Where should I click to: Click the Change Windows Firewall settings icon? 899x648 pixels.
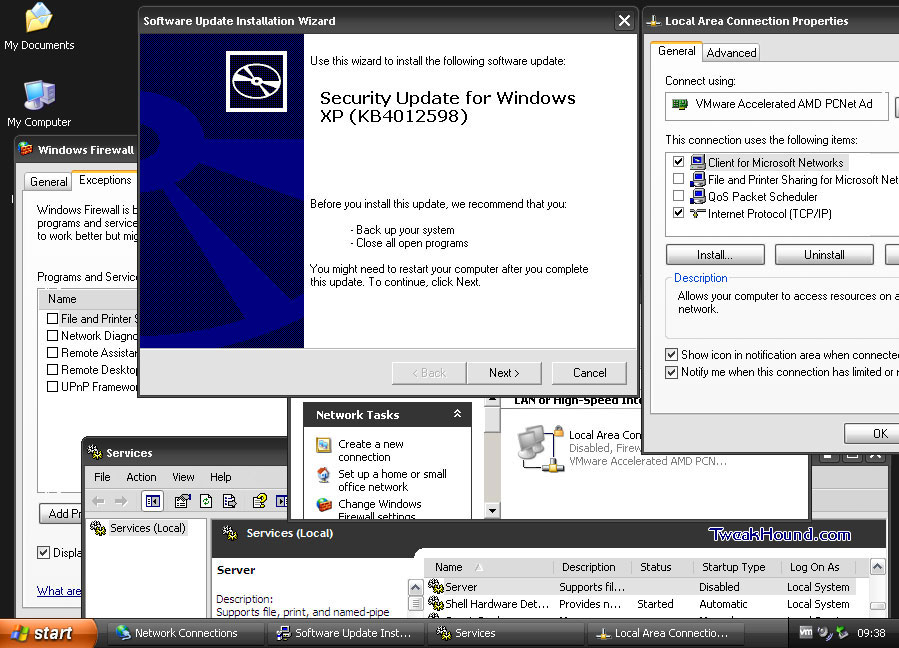tap(324, 505)
